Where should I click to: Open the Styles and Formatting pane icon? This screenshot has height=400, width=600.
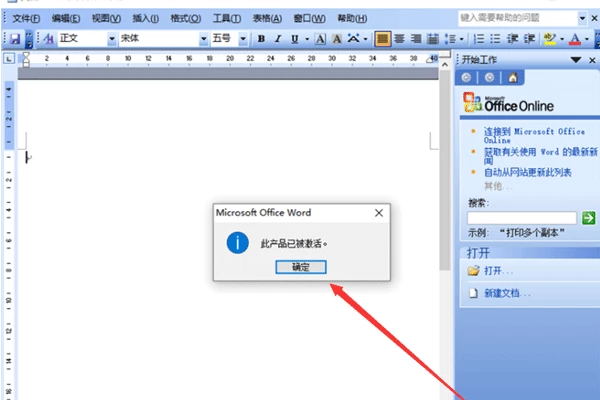[48, 39]
